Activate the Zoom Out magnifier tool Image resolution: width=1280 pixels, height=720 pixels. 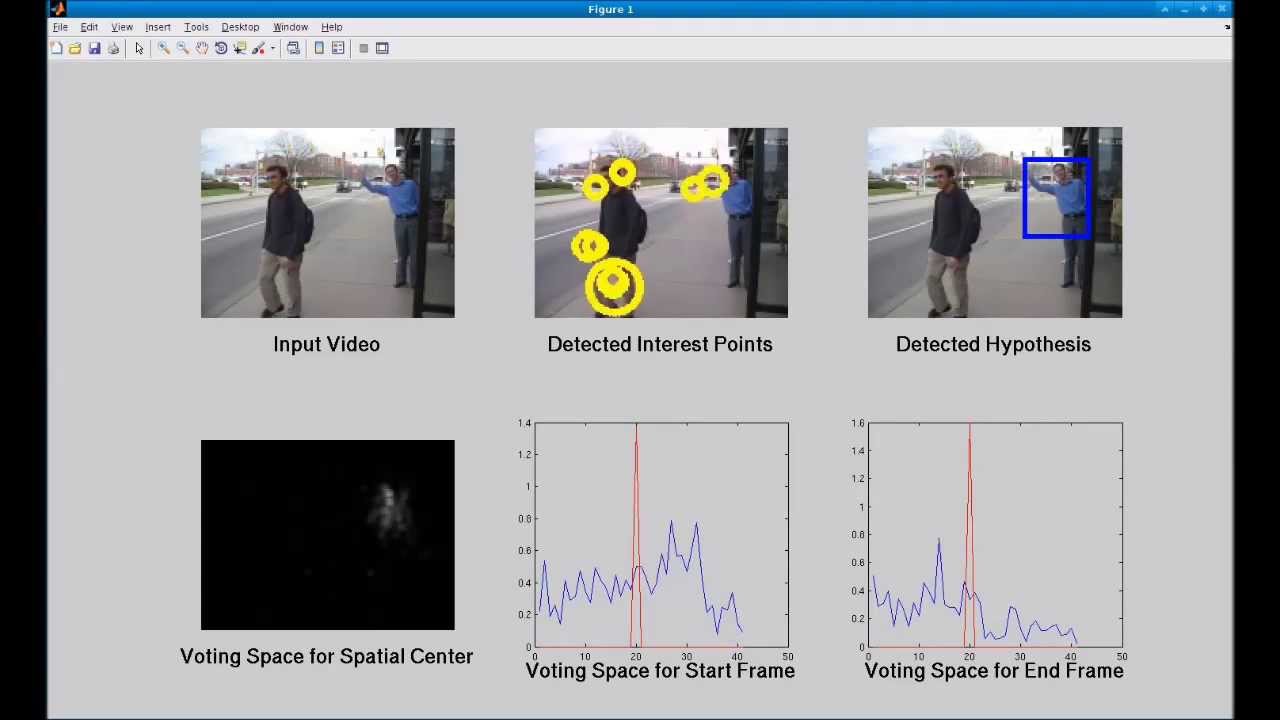click(183, 48)
